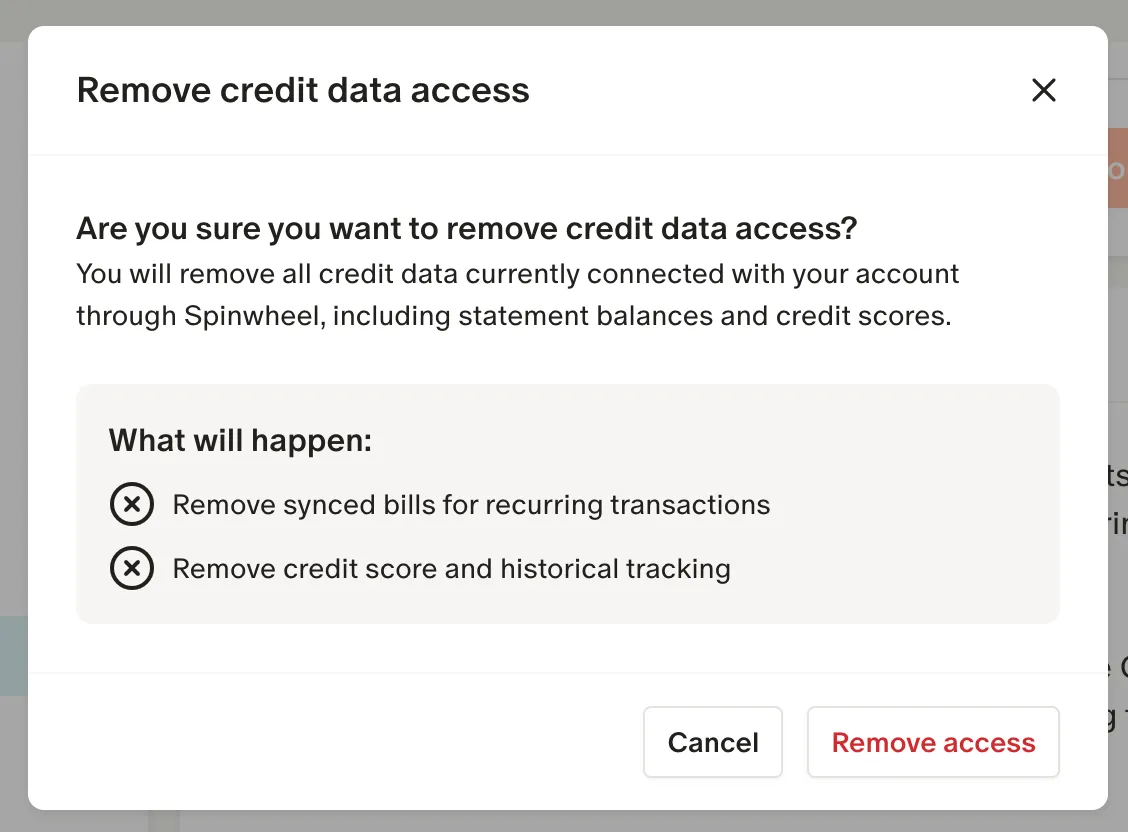Click the dimmed backdrop above the dialog
Viewport: 1128px width, 832px height.
[x=564, y=12]
